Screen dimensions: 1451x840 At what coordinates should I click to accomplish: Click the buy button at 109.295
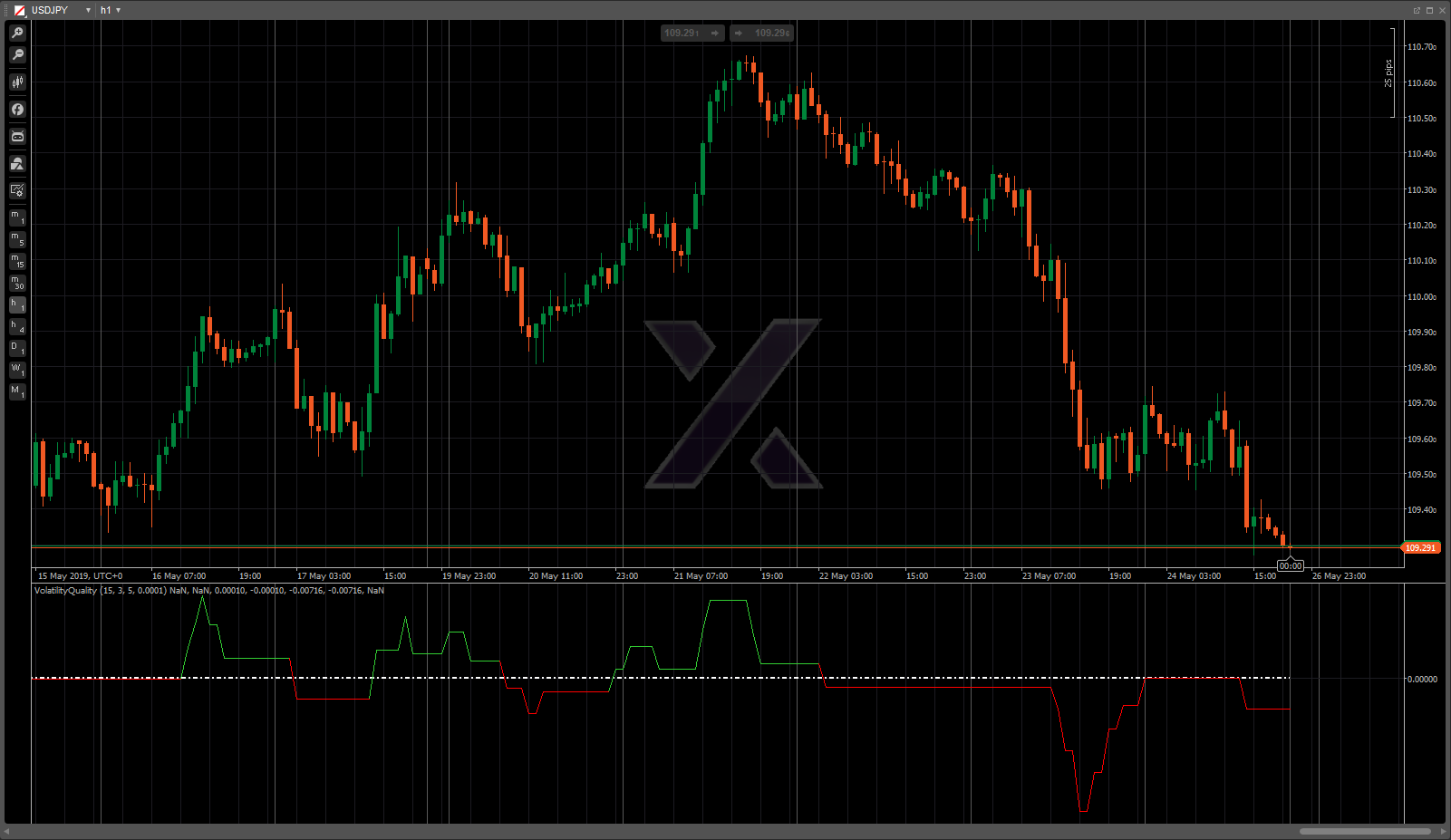[762, 33]
